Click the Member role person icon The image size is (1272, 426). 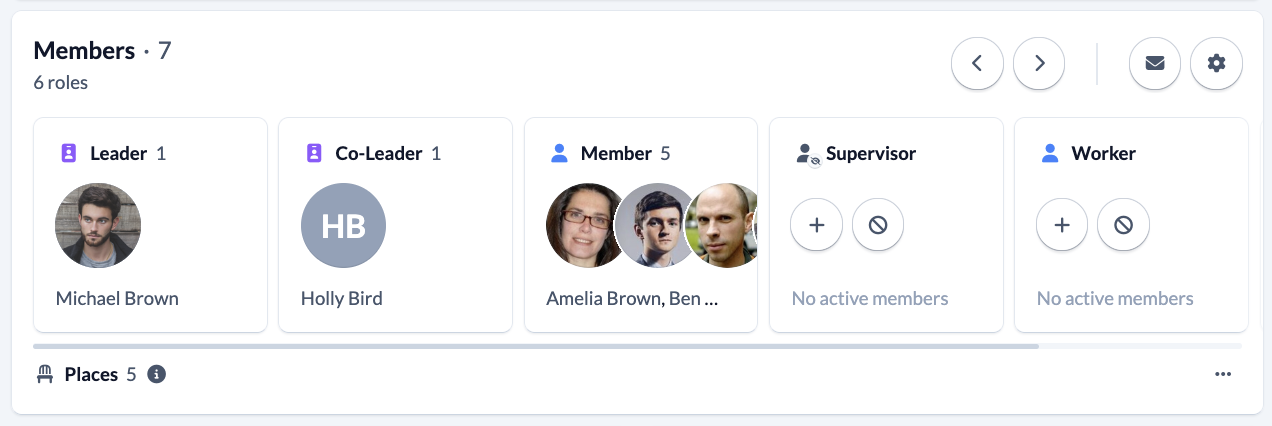pos(560,153)
